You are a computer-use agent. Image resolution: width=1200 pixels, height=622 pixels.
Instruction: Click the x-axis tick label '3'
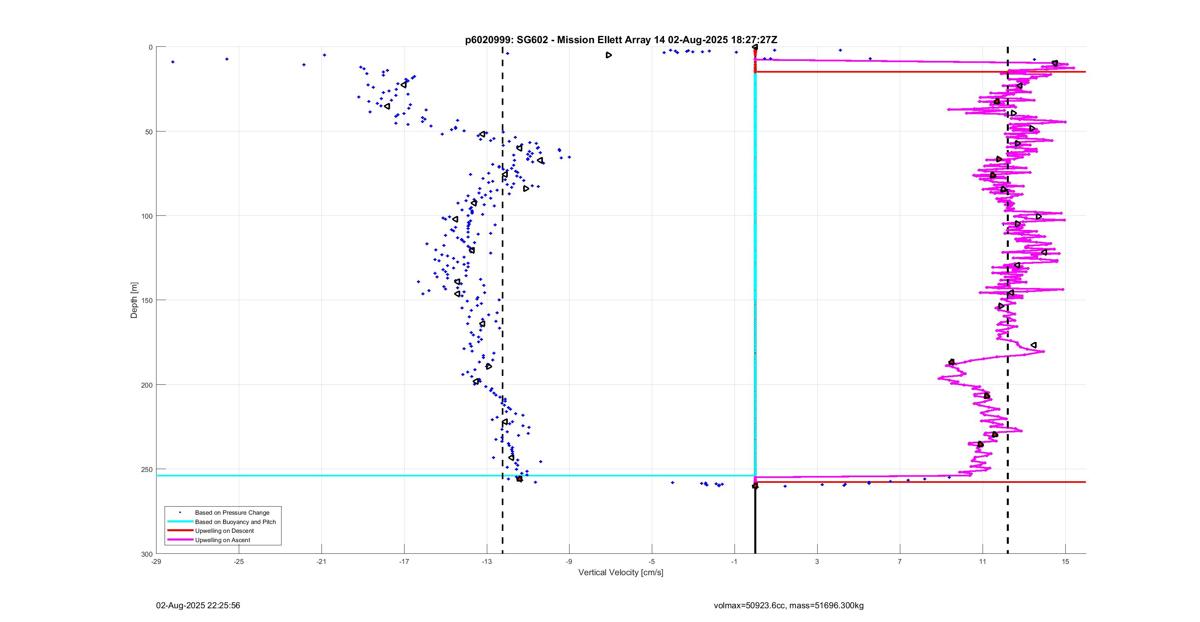(817, 562)
